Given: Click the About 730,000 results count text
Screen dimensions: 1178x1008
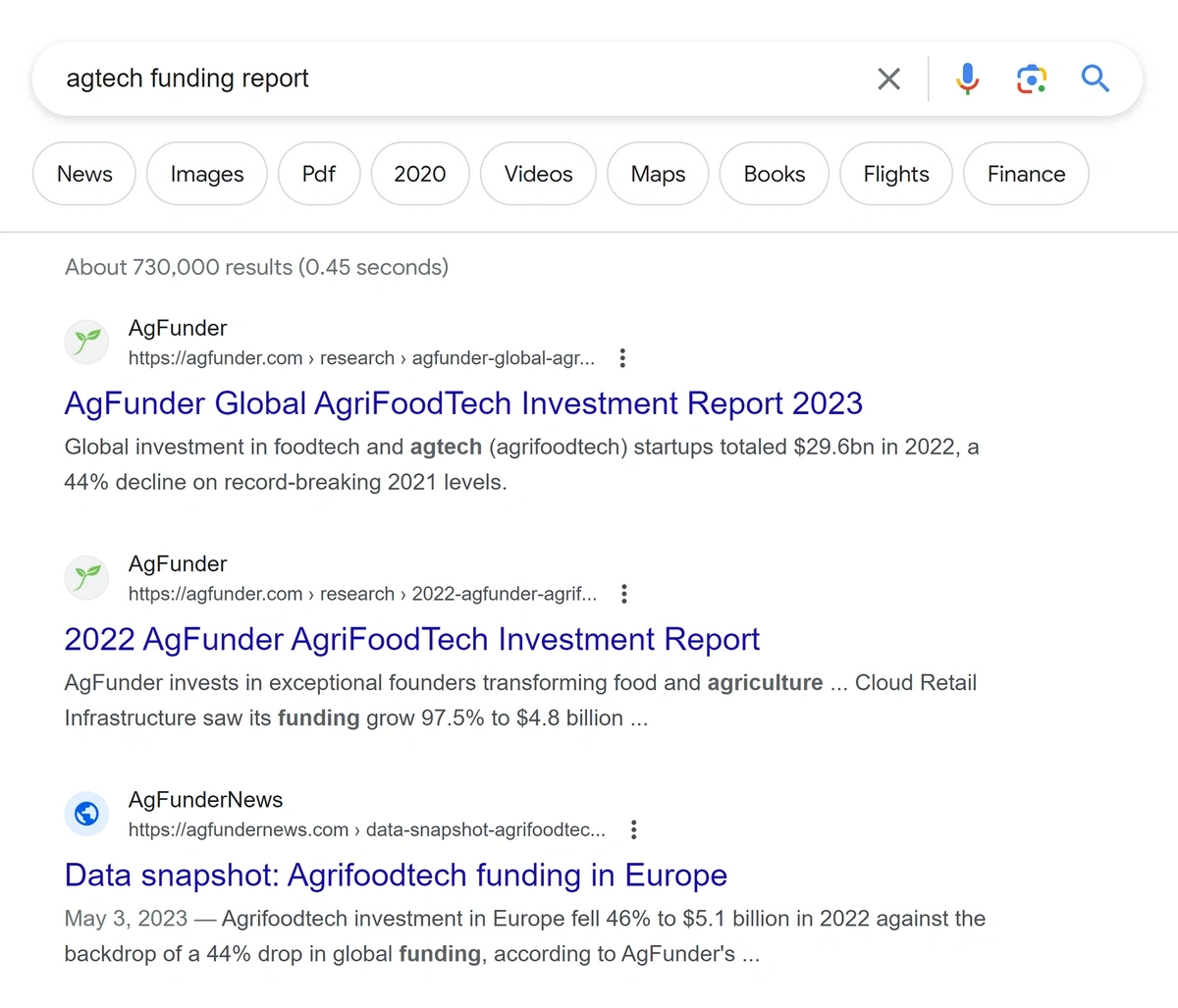Looking at the screenshot, I should click(x=256, y=267).
